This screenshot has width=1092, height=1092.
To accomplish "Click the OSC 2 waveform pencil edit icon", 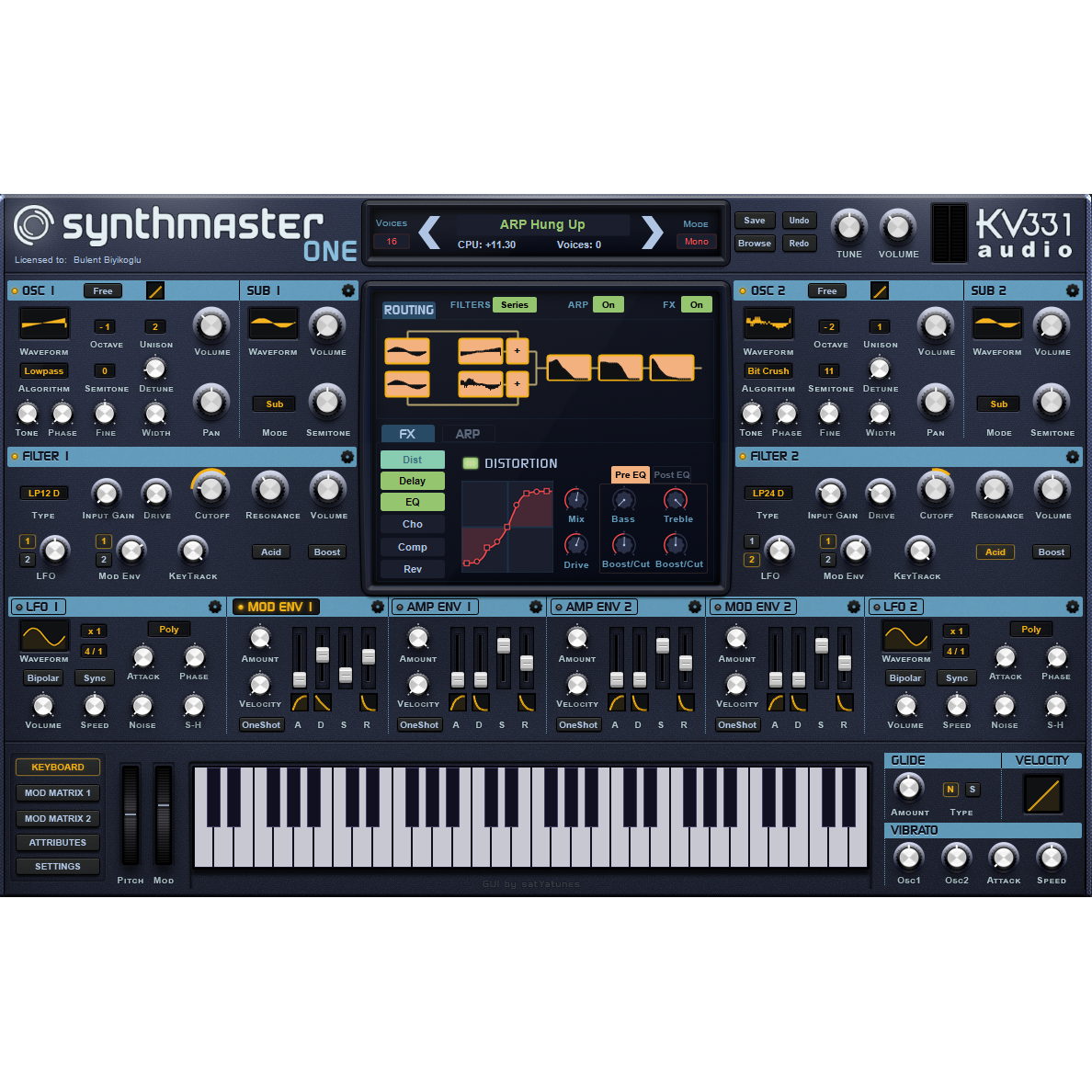I will pyautogui.click(x=879, y=290).
